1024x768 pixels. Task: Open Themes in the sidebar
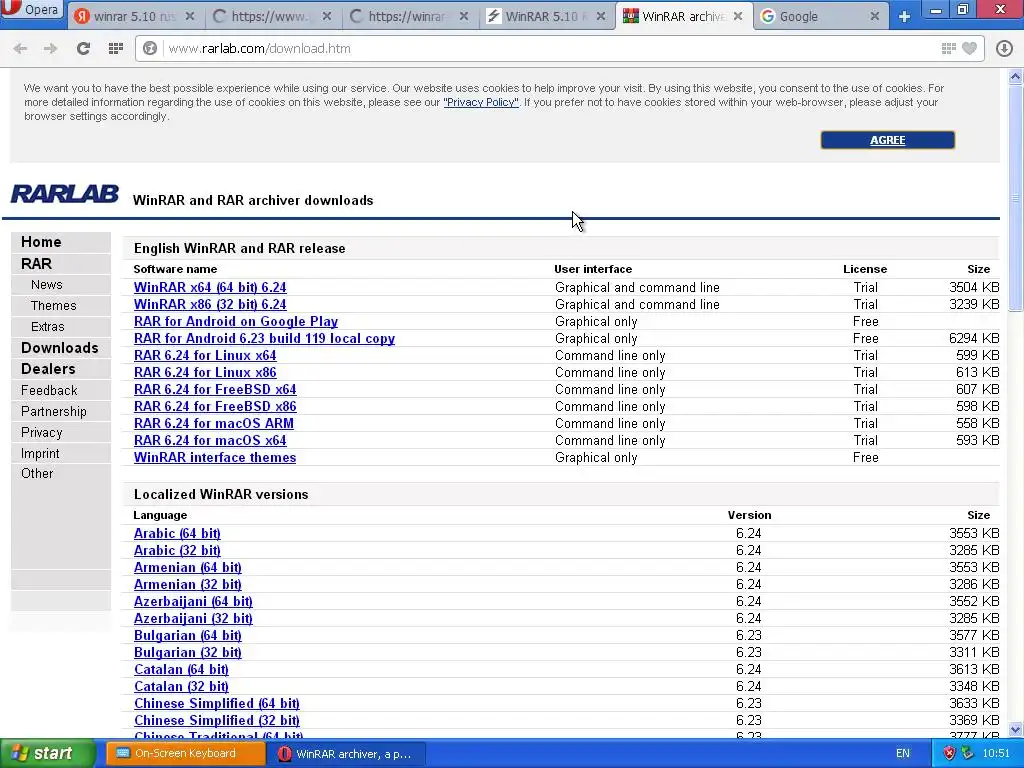tap(54, 306)
